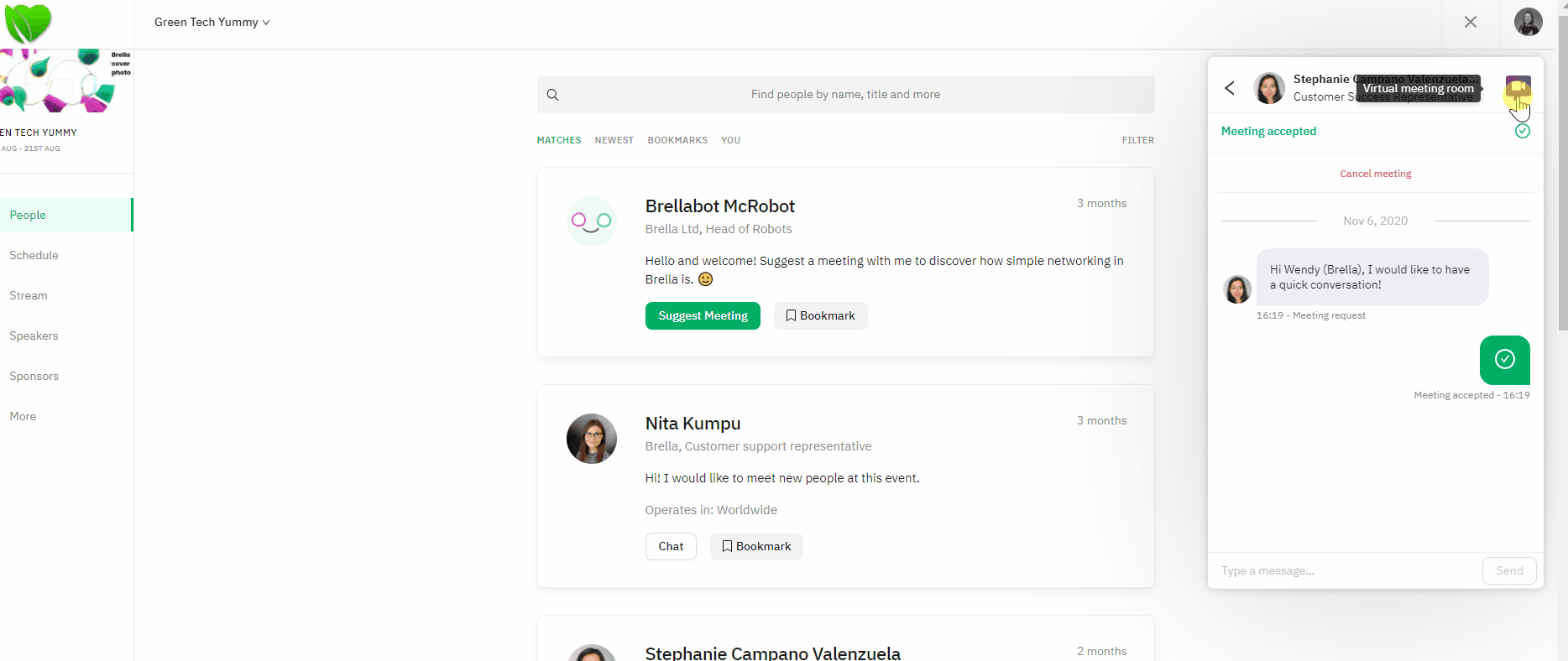Viewport: 1568px width, 661px height.
Task: Open the virtual meeting room video icon
Action: (1518, 88)
